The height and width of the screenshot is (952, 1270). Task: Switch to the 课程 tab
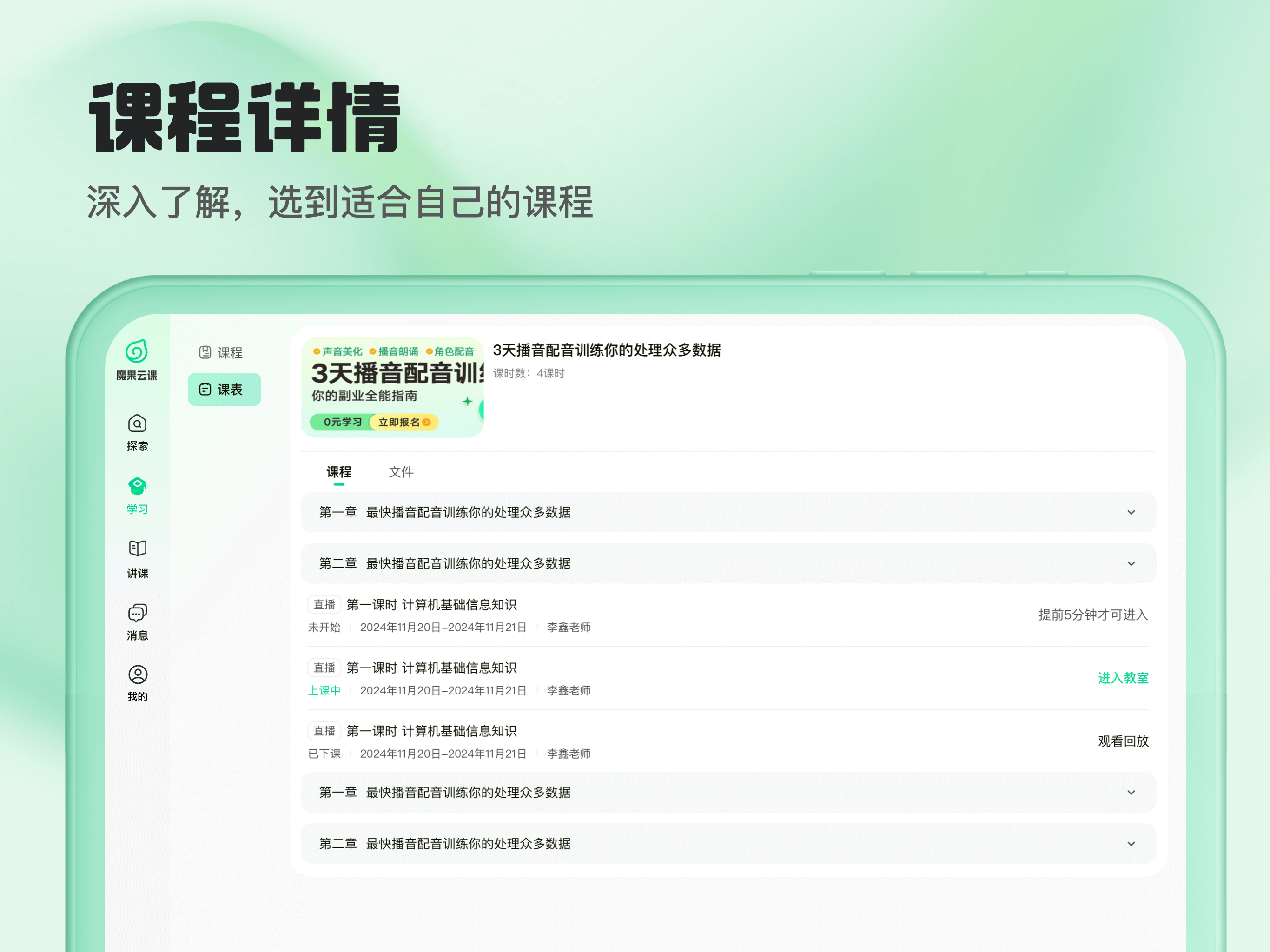[x=339, y=473]
